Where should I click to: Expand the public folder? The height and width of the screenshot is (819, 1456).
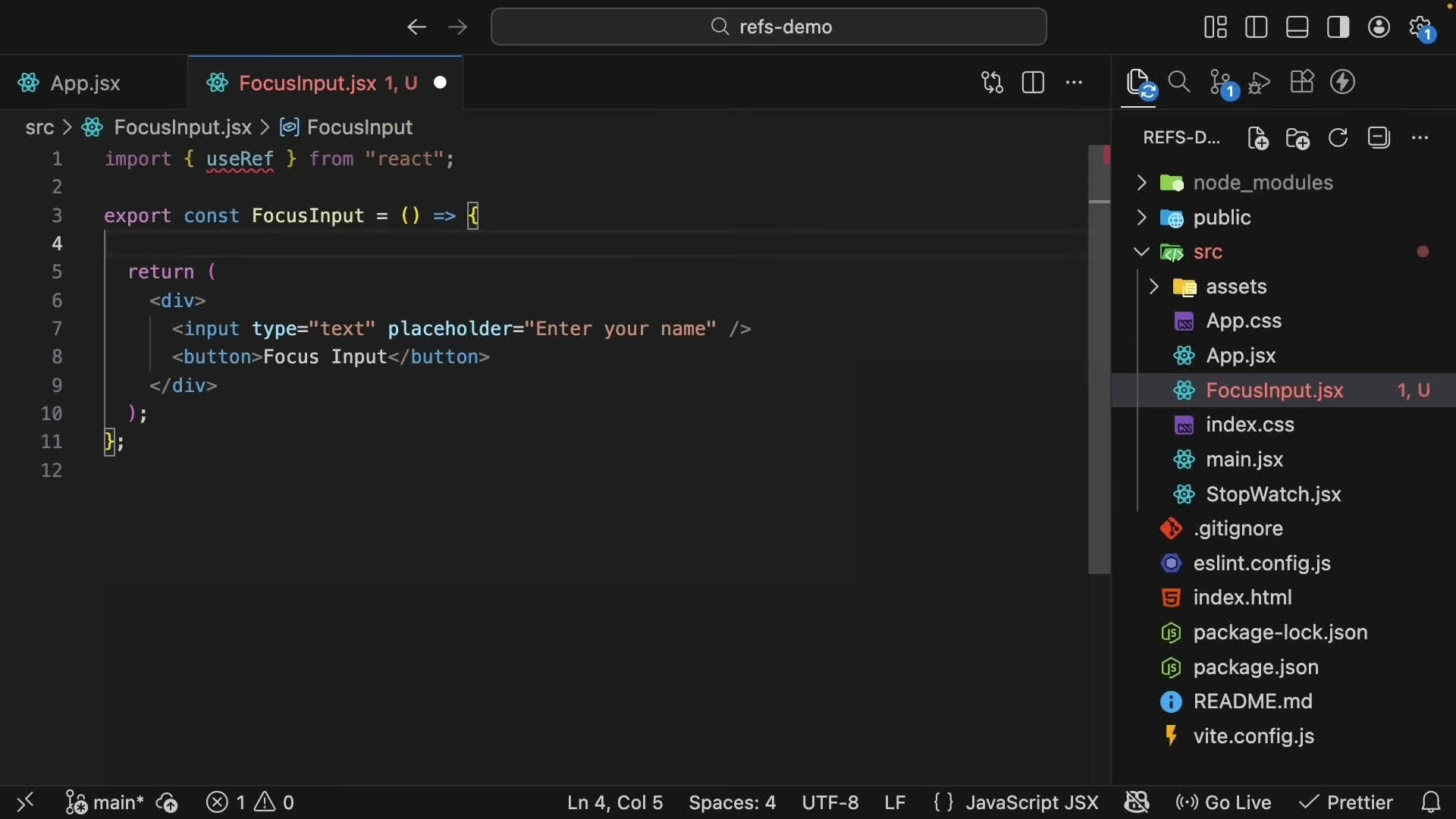click(1284, 218)
